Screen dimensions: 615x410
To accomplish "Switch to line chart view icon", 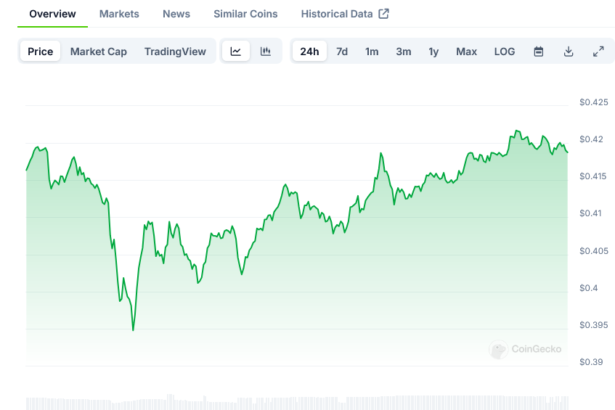I will tap(235, 51).
